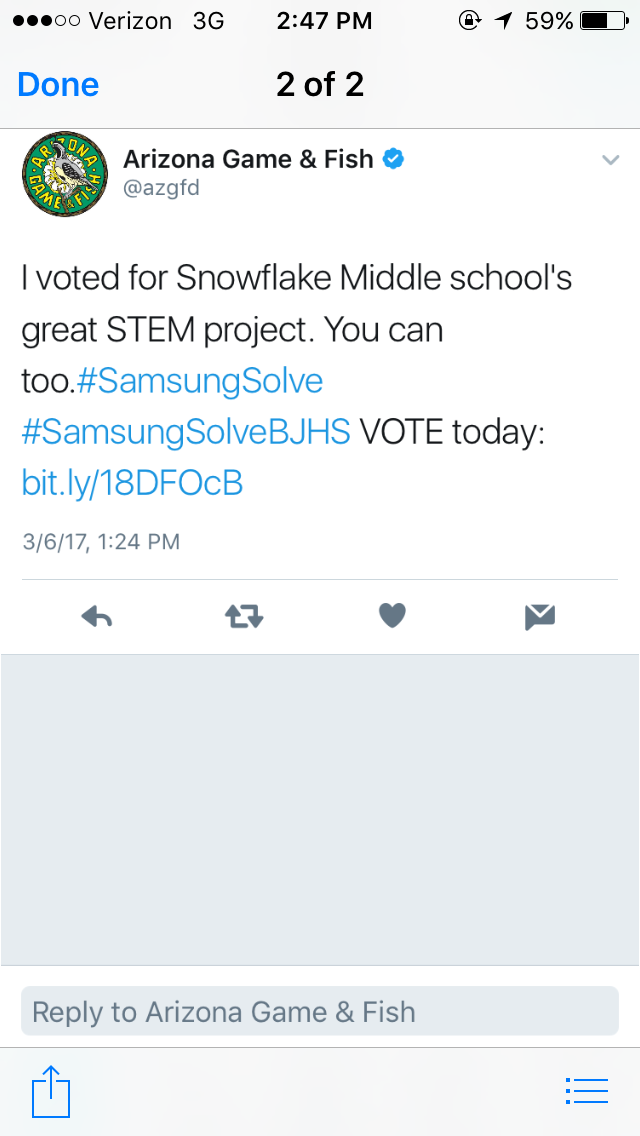Tap the rotation lock status icon

click(470, 21)
